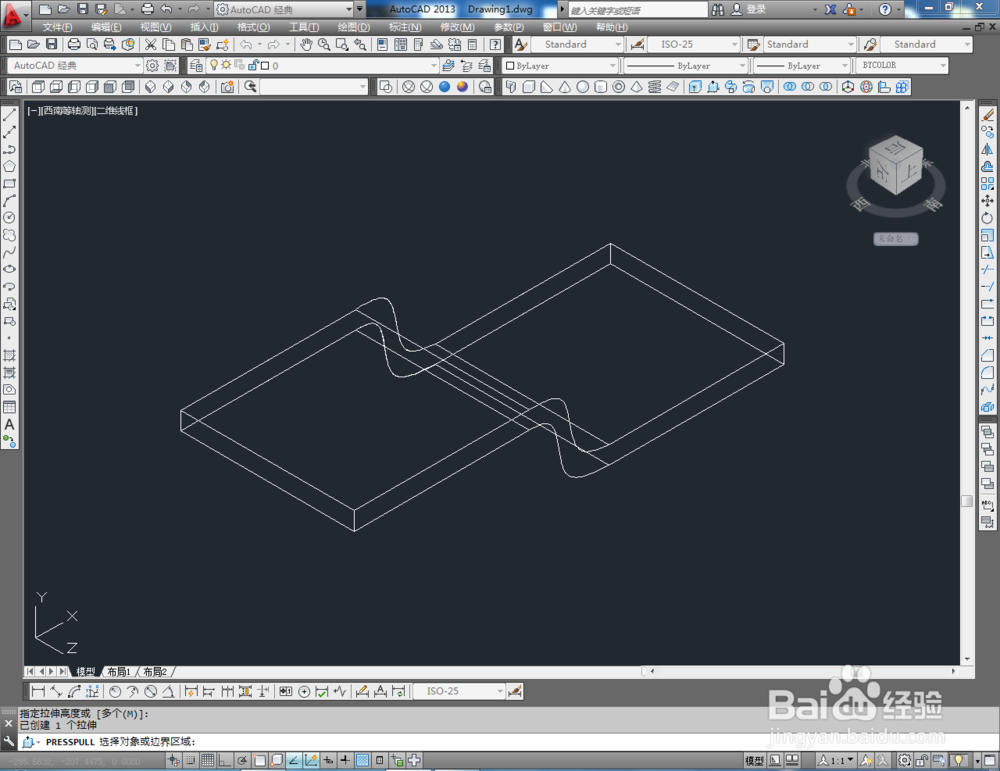
Task: Toggle Grid Display in status bar
Action: (x=208, y=760)
